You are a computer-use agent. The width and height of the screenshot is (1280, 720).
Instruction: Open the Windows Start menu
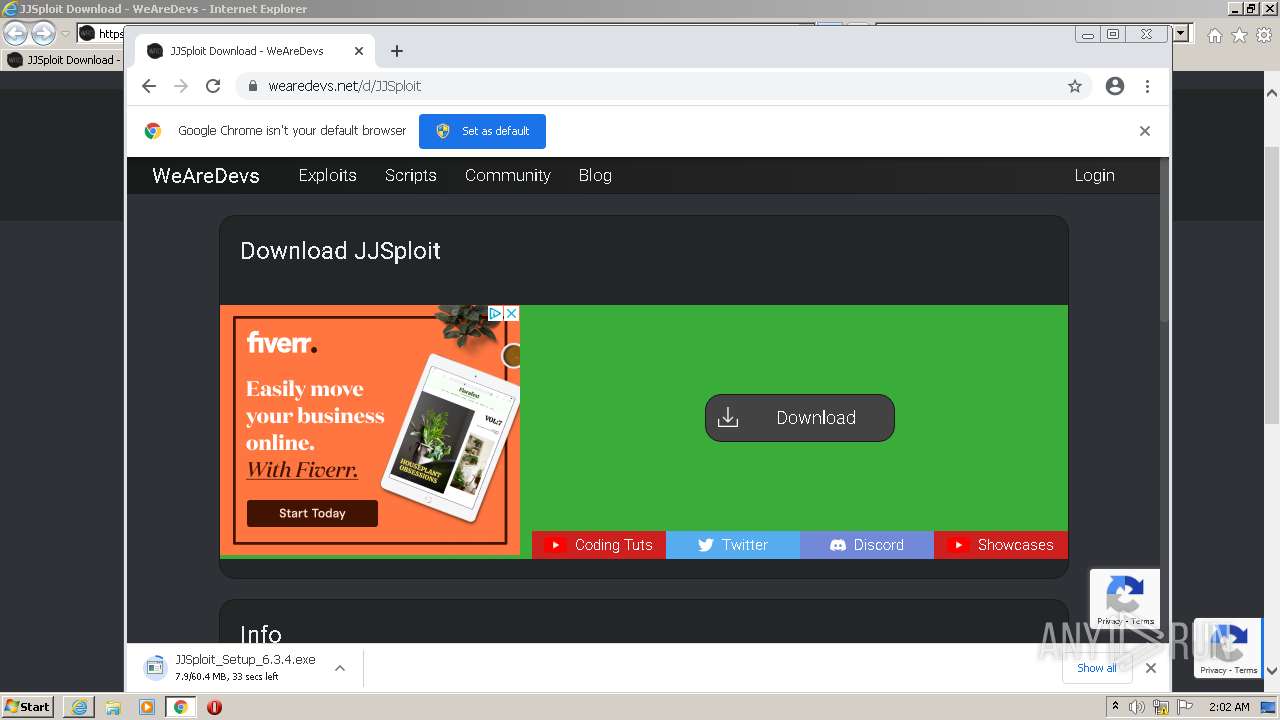[x=28, y=706]
